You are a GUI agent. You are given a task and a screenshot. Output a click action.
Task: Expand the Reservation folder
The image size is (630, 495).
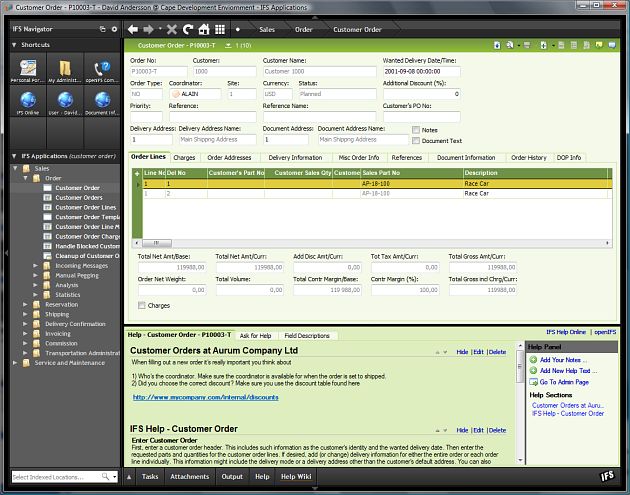pos(25,305)
